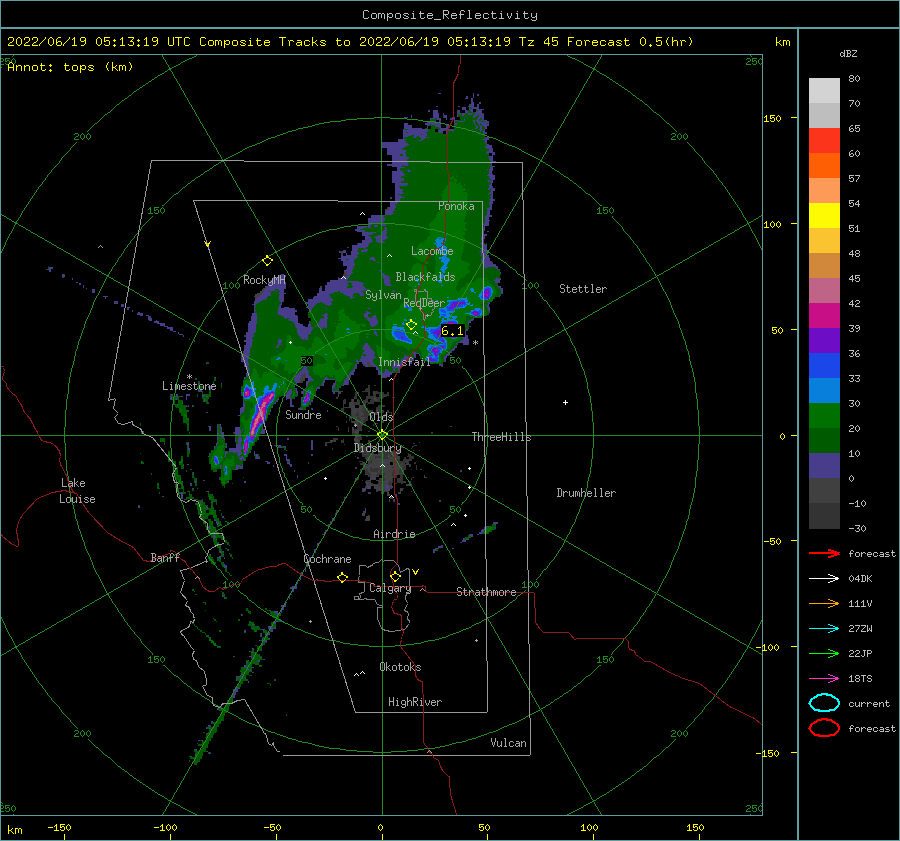
Task: Select the orange 111V arrow legend entry
Action: (x=824, y=603)
